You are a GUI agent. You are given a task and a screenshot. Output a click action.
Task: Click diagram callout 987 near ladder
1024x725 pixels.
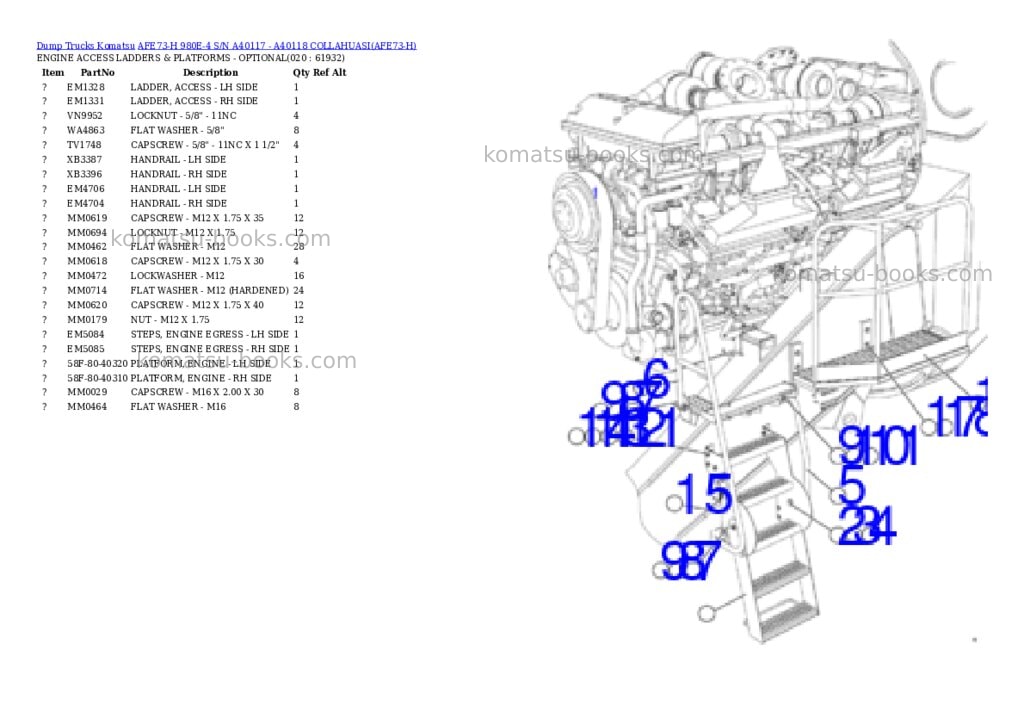[x=691, y=562]
